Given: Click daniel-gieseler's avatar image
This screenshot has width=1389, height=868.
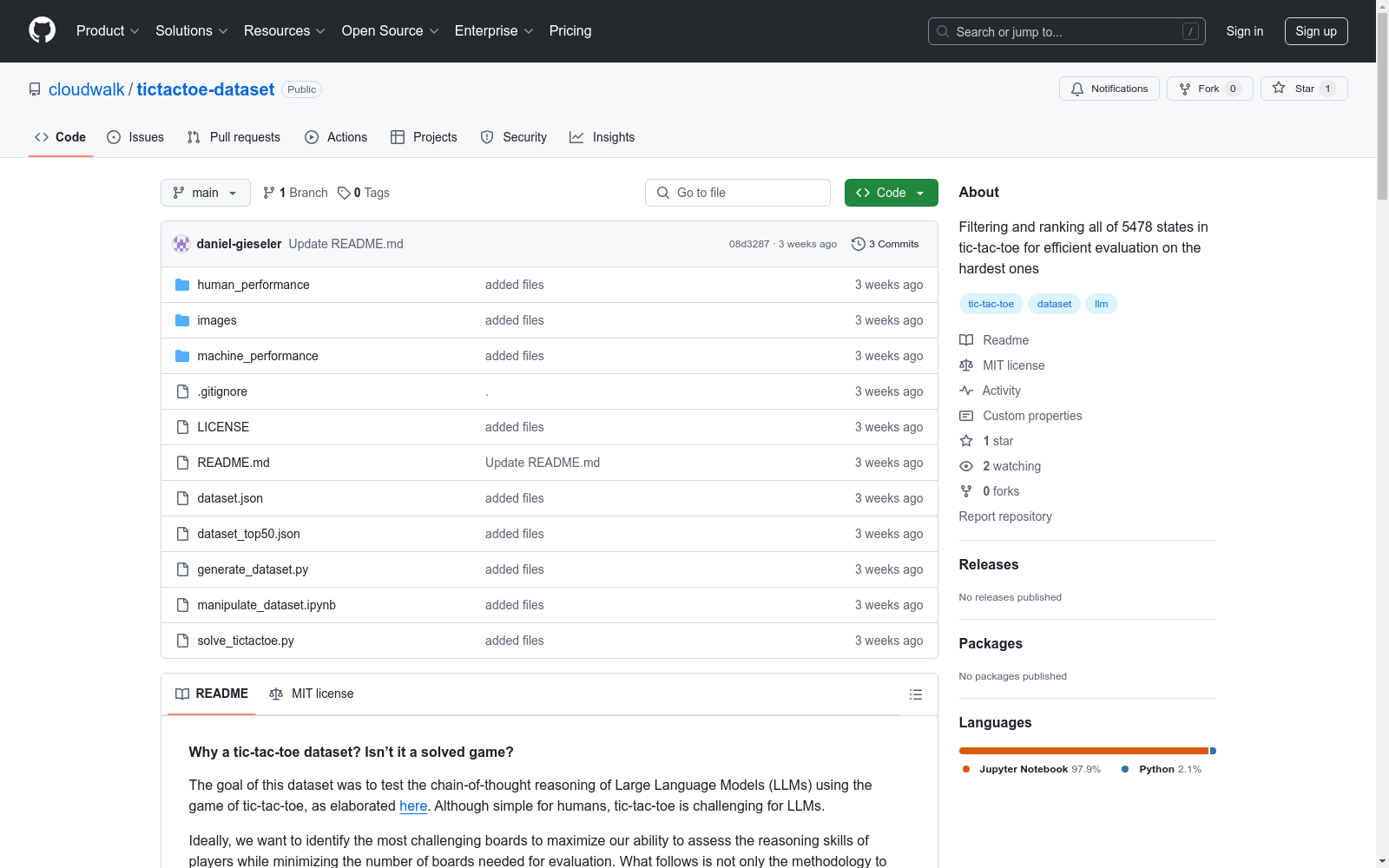Looking at the screenshot, I should 181,244.
